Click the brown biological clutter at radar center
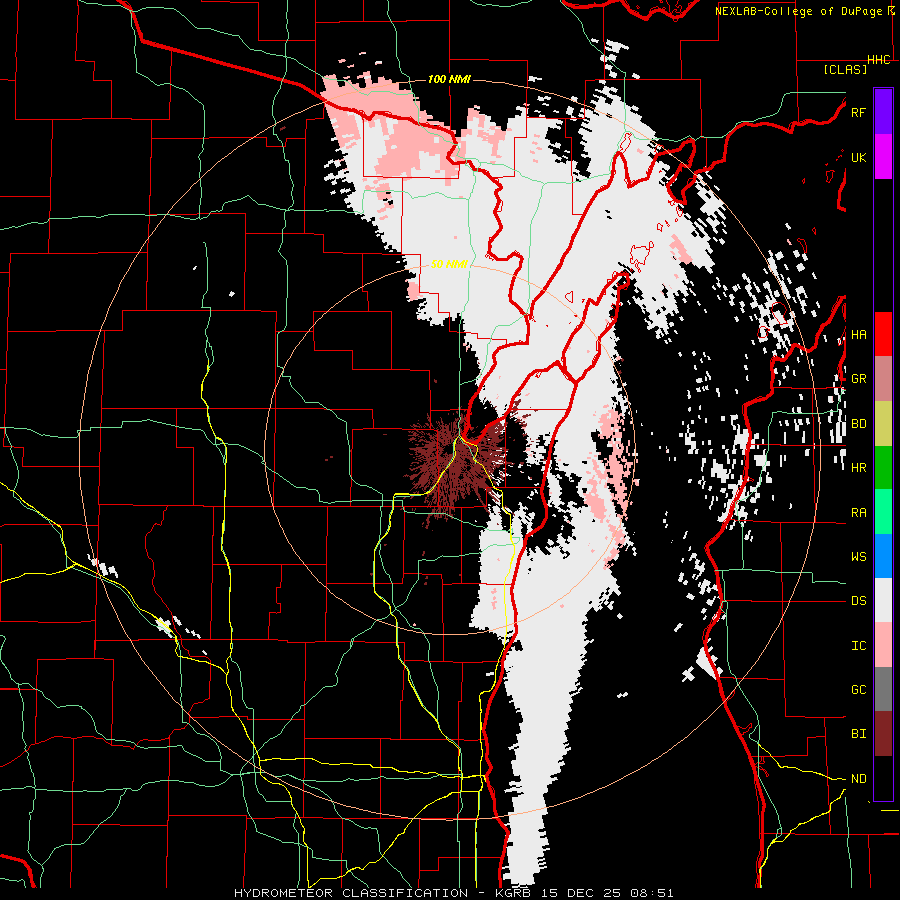Image resolution: width=900 pixels, height=900 pixels. [x=457, y=463]
